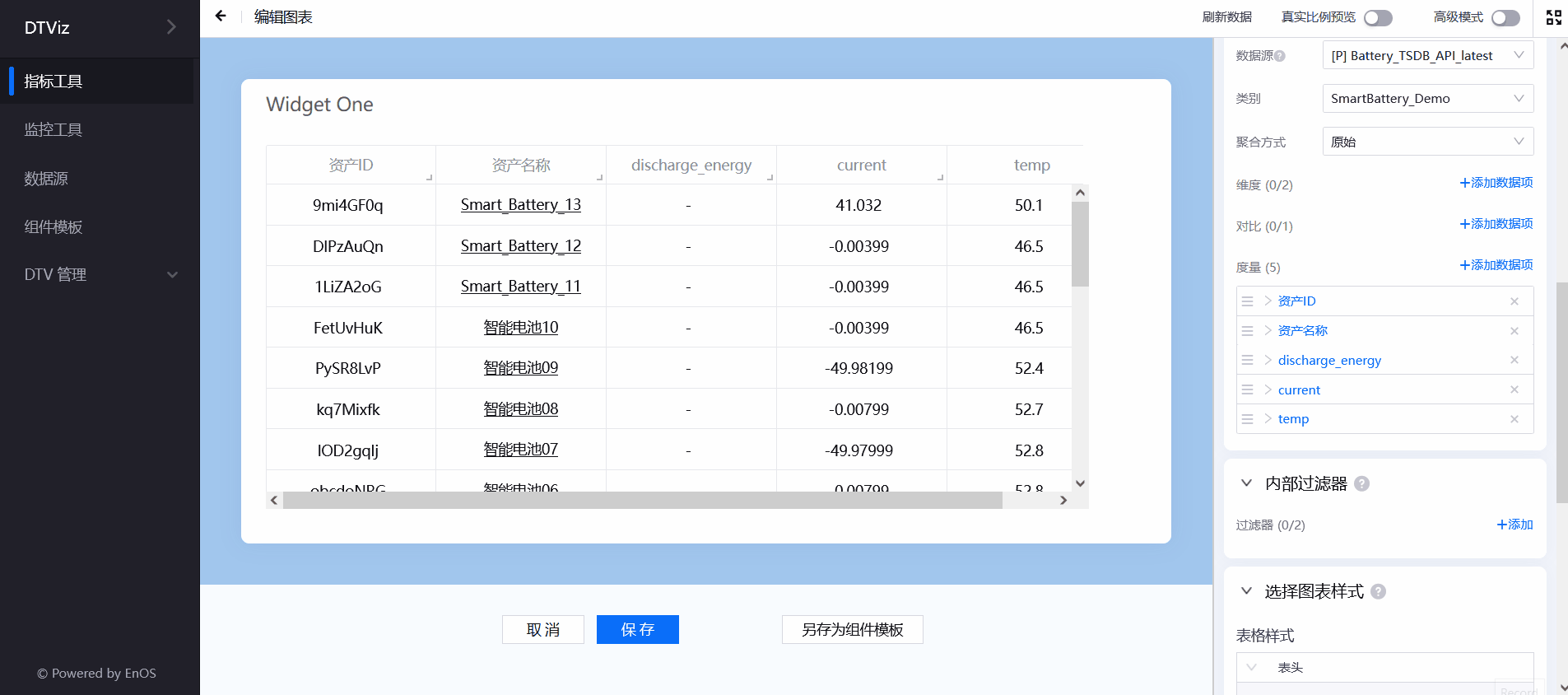Open the 聚合方式 dropdown
Image resolution: width=1568 pixels, height=695 pixels.
tap(1427, 142)
